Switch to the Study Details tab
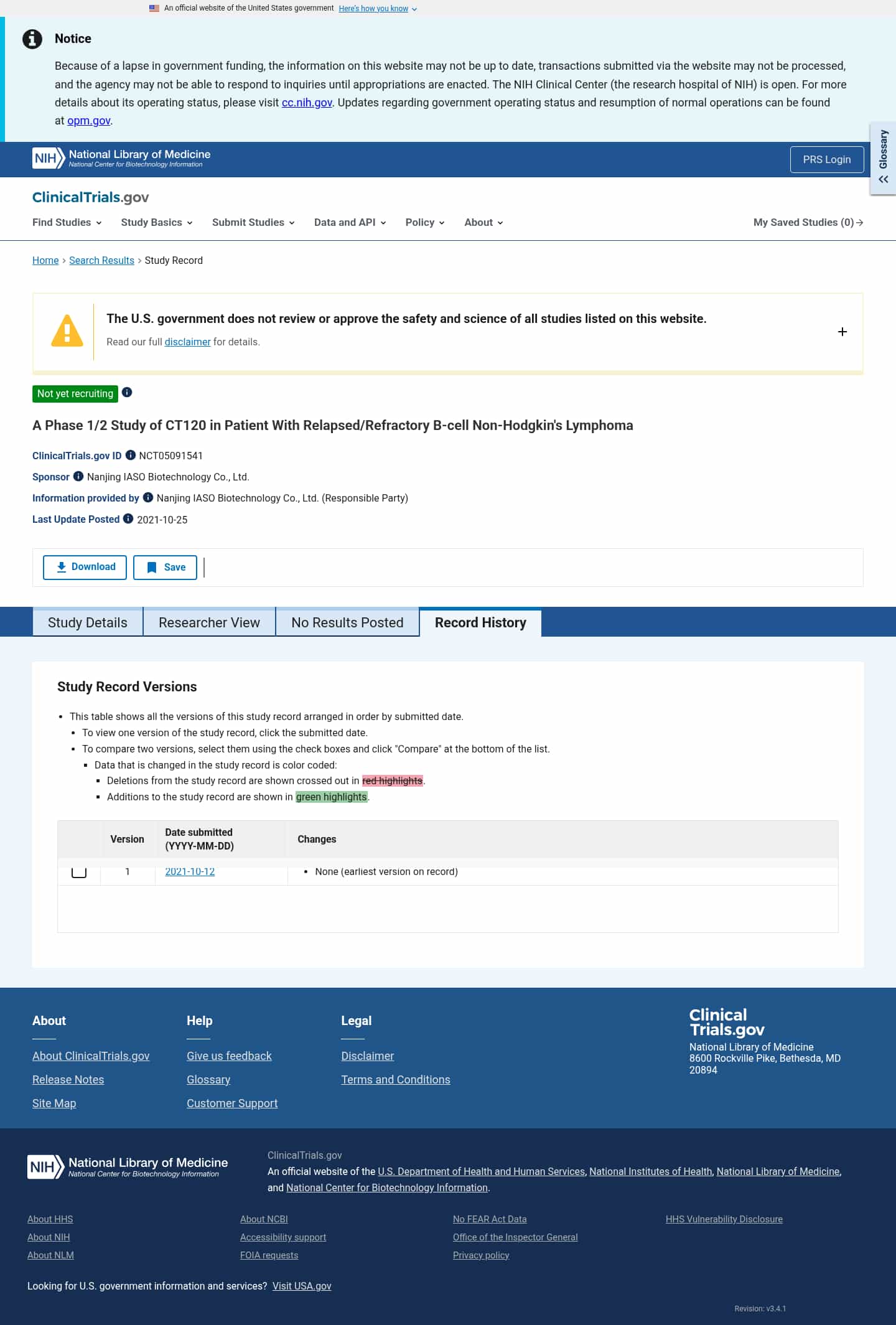The image size is (896, 1325). point(88,622)
